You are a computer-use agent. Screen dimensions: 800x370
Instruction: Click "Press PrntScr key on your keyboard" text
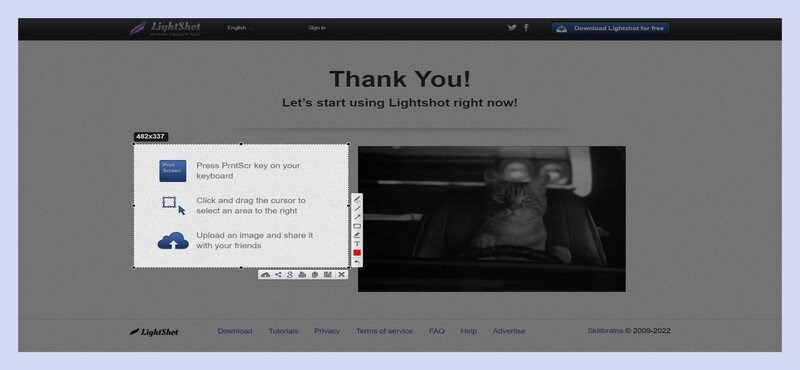[x=248, y=170]
